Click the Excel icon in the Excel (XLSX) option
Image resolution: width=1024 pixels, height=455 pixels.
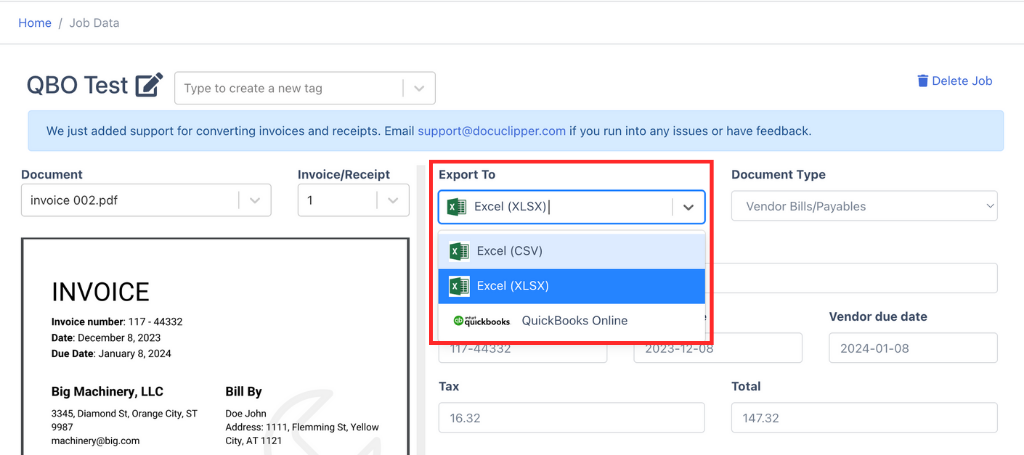(460, 286)
